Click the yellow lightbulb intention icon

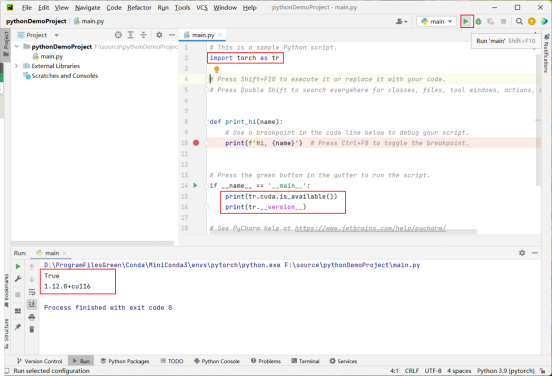point(217,69)
